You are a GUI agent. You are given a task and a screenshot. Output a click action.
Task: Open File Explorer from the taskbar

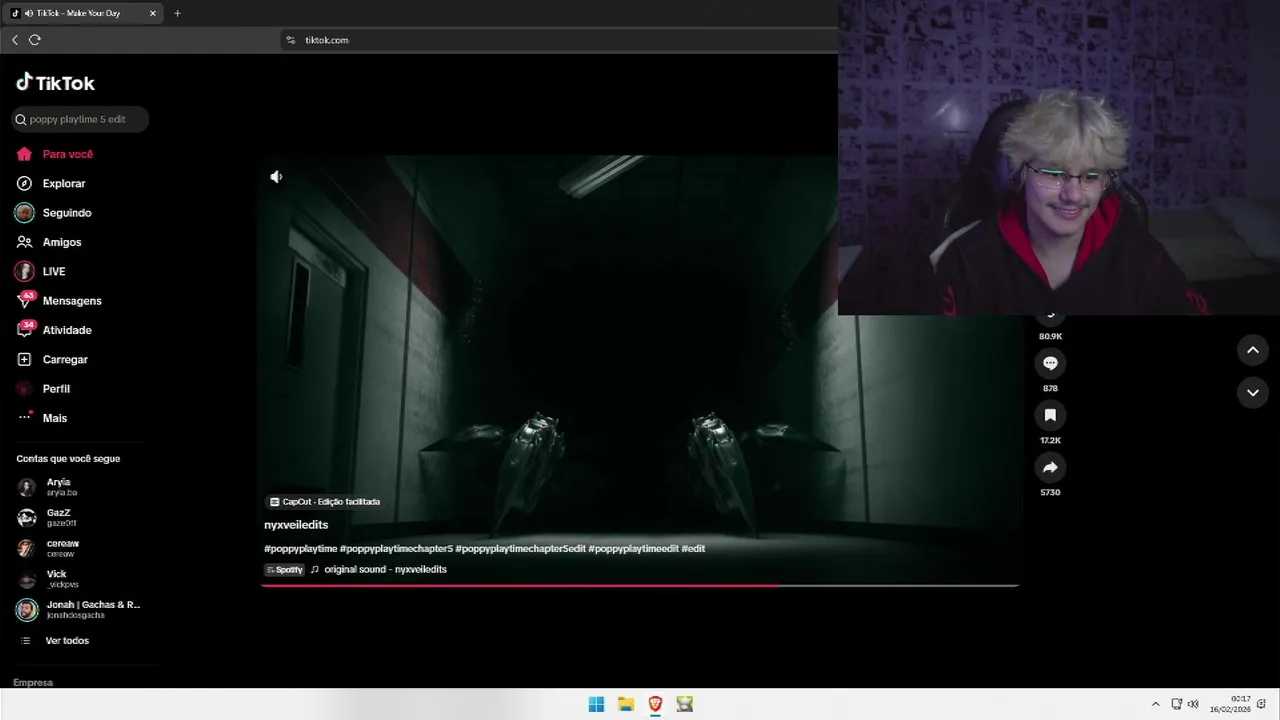[626, 704]
